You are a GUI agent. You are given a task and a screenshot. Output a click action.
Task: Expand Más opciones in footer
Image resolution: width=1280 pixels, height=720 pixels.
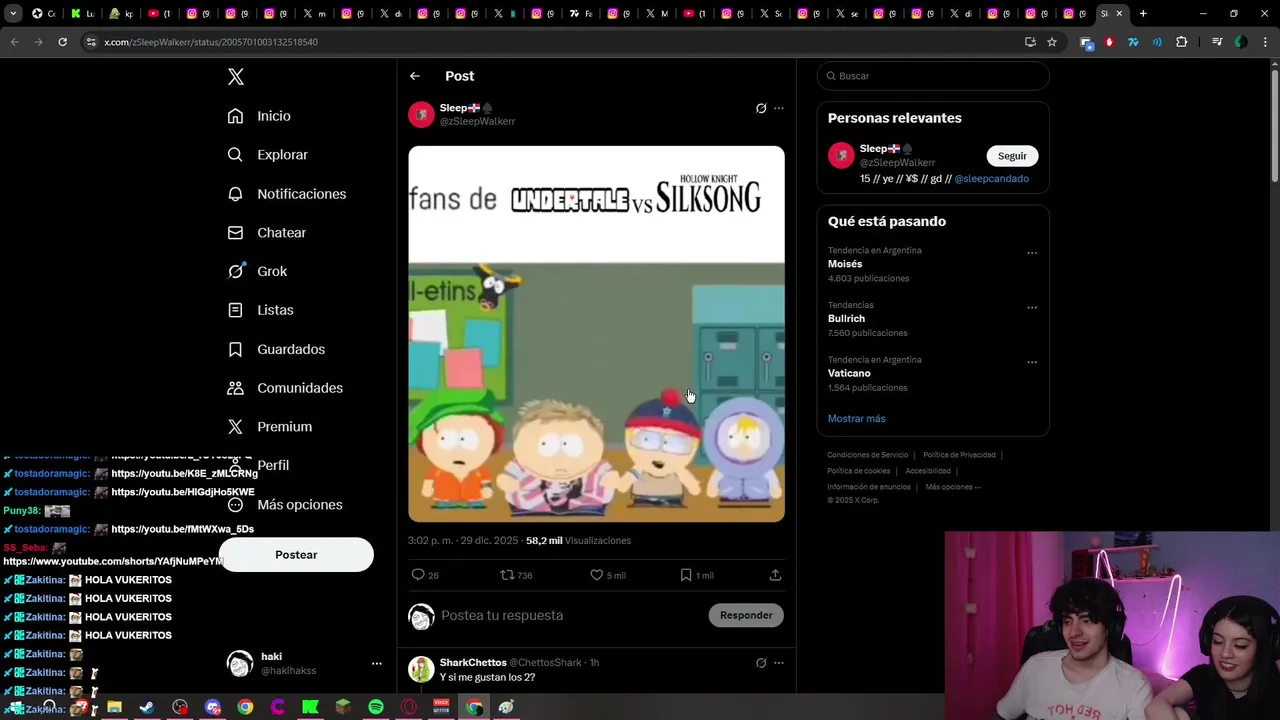coord(953,487)
